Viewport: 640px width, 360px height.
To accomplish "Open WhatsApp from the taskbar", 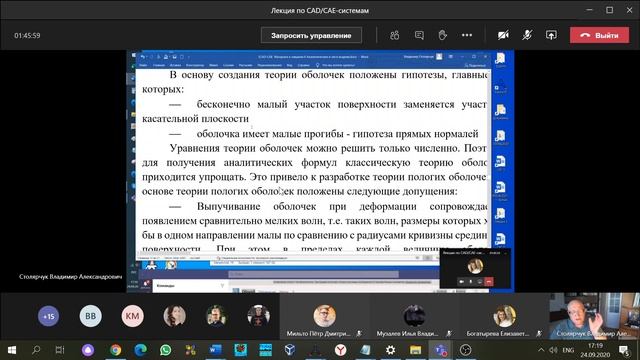I will coord(165,350).
